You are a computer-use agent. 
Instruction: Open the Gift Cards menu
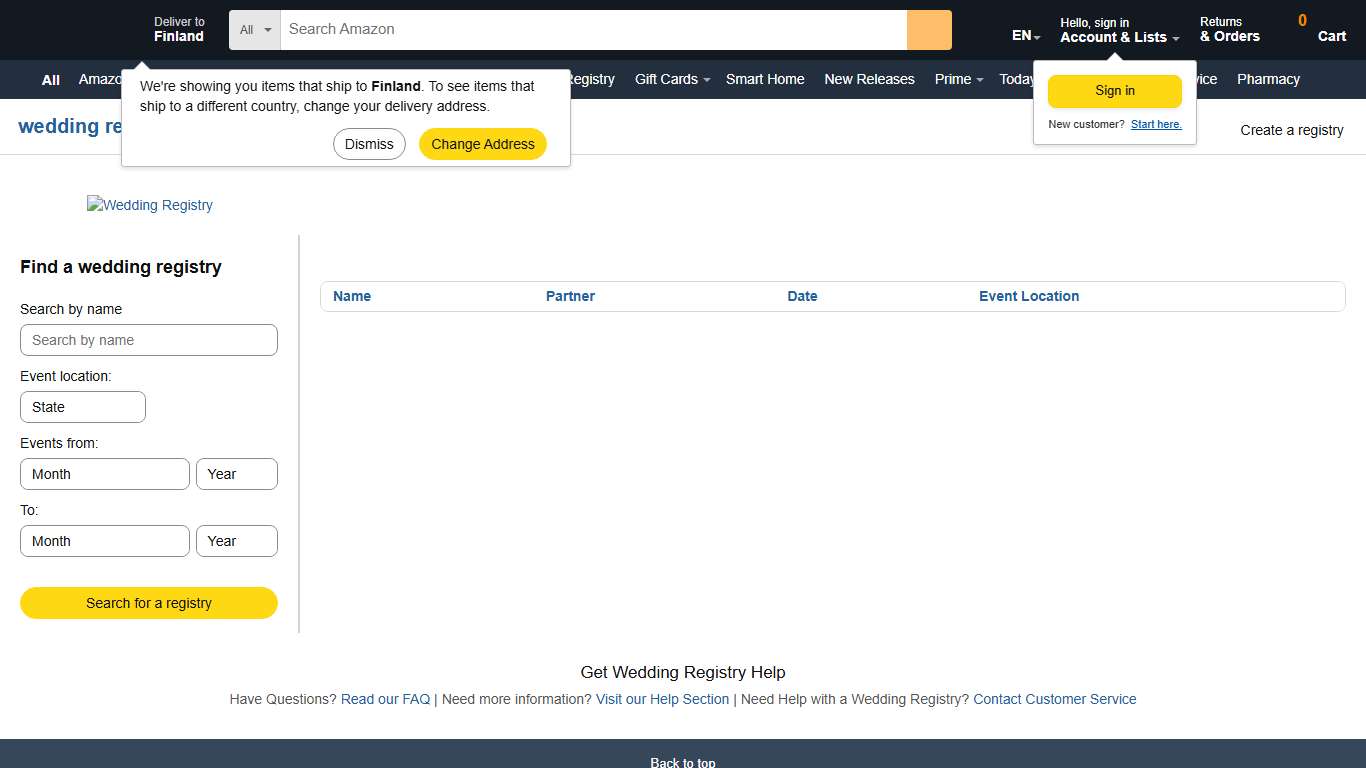[x=671, y=79]
